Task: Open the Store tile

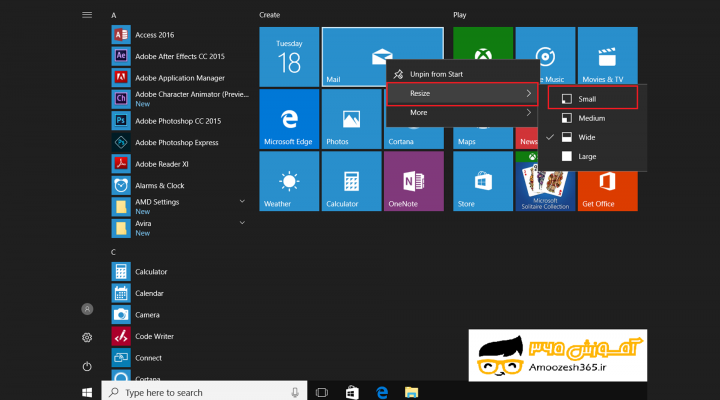Action: tap(483, 181)
